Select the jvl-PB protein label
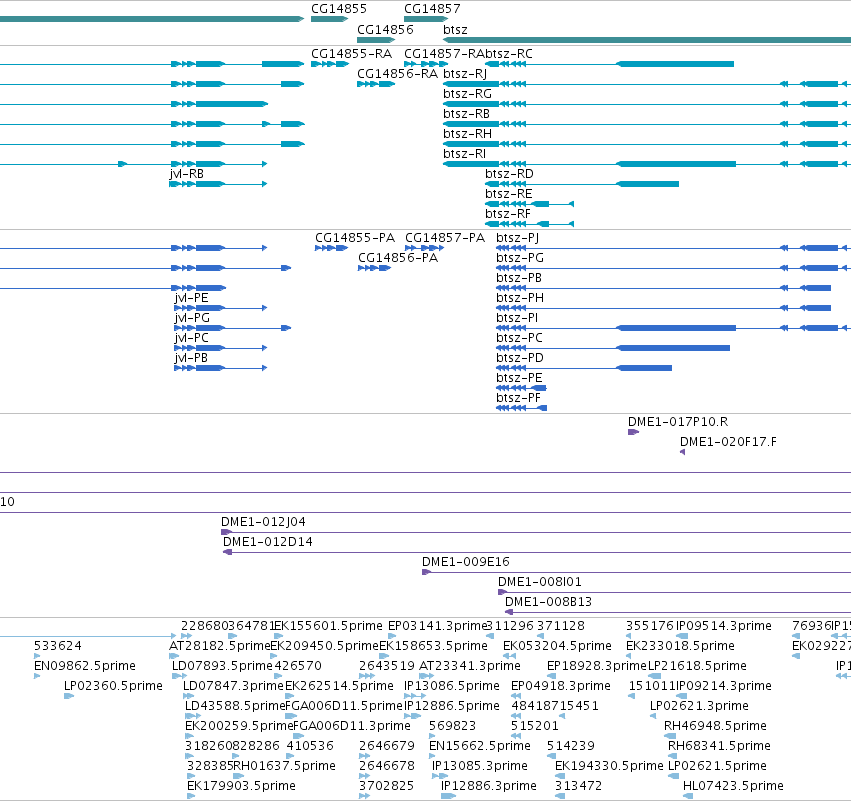This screenshot has width=851, height=801. pos(191,358)
